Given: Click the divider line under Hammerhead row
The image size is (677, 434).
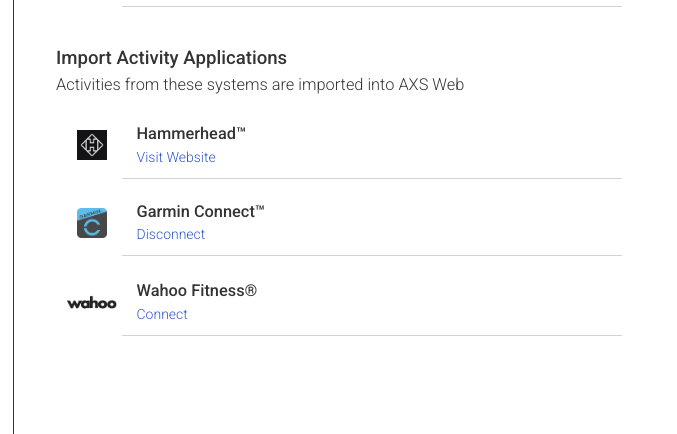Looking at the screenshot, I should point(371,178).
